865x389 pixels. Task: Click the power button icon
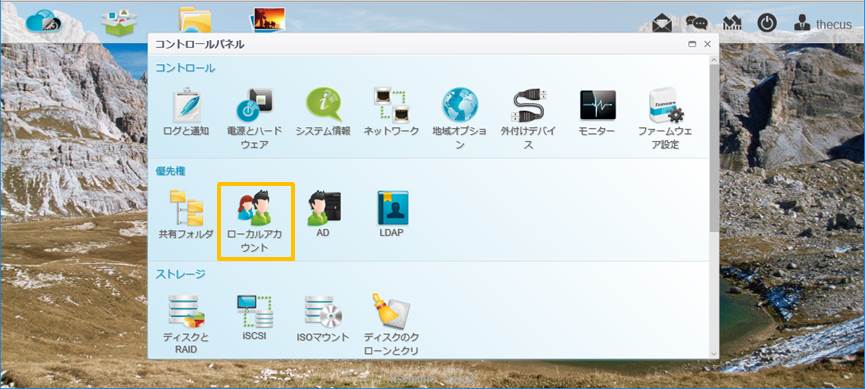[767, 23]
